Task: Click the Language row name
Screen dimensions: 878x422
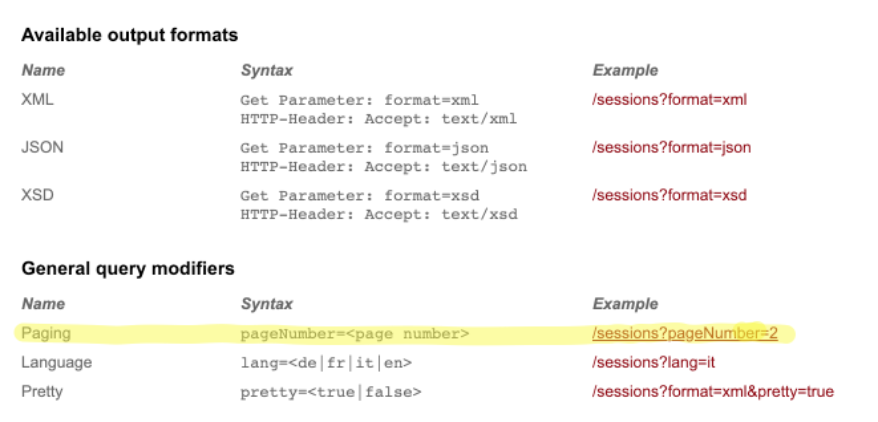Action: 56,362
